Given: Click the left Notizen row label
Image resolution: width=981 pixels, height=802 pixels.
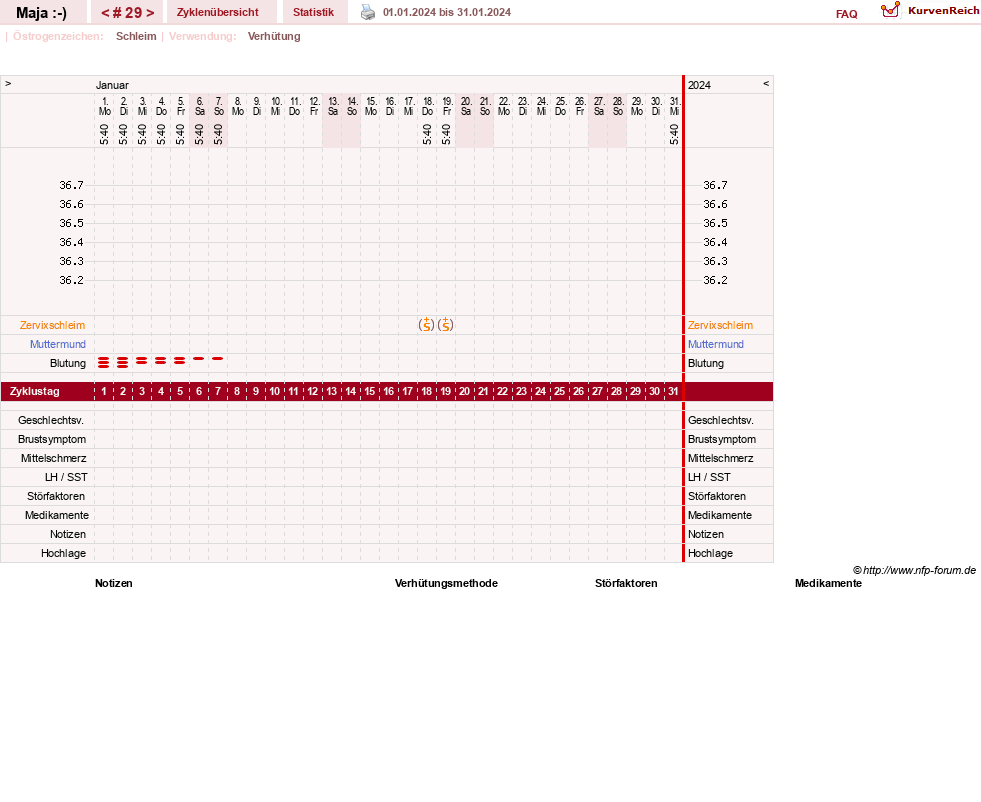Looking at the screenshot, I should (x=68, y=534).
